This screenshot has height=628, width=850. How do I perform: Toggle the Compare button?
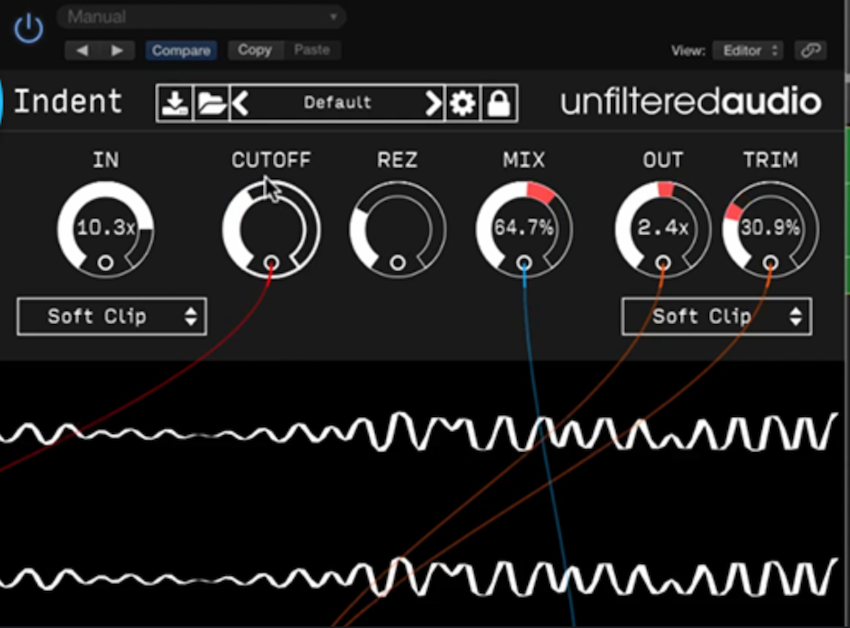pyautogui.click(x=181, y=50)
